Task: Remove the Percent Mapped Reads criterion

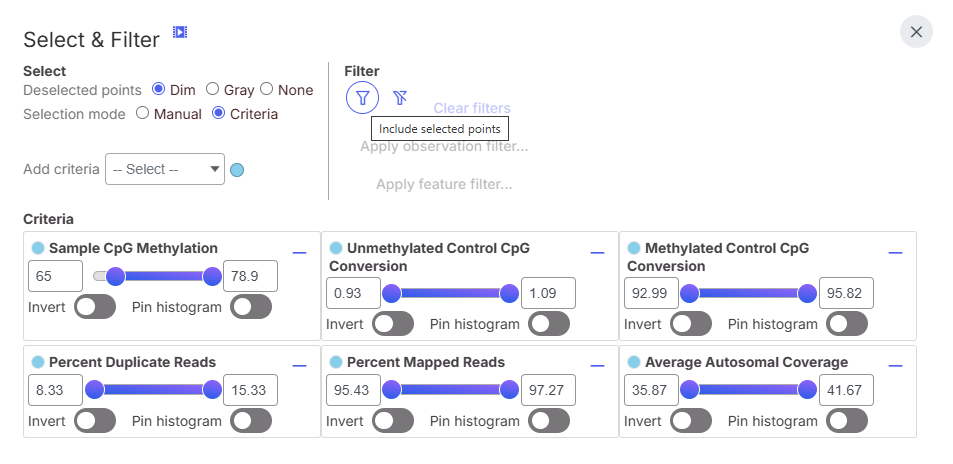Action: pyautogui.click(x=597, y=366)
